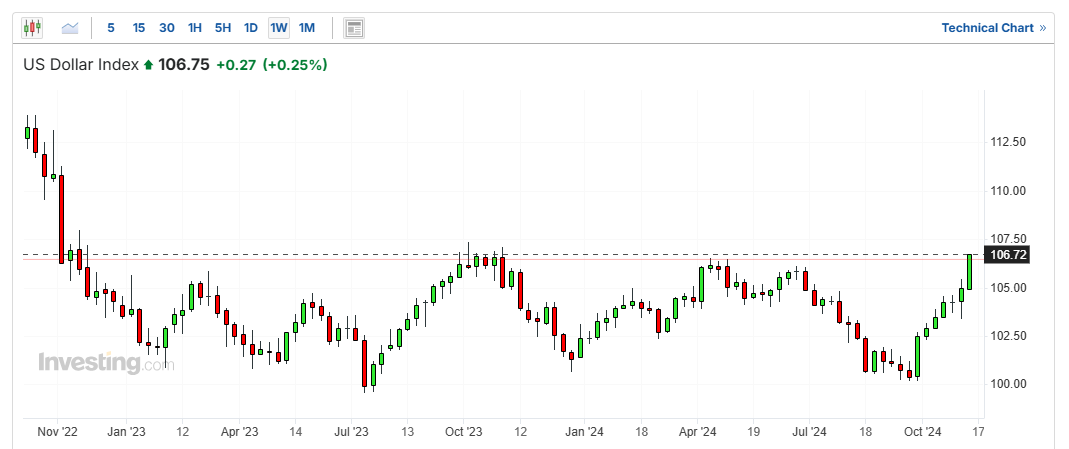This screenshot has width=1069, height=449.
Task: Click the Nov '22 axis label
Action: click(x=58, y=432)
